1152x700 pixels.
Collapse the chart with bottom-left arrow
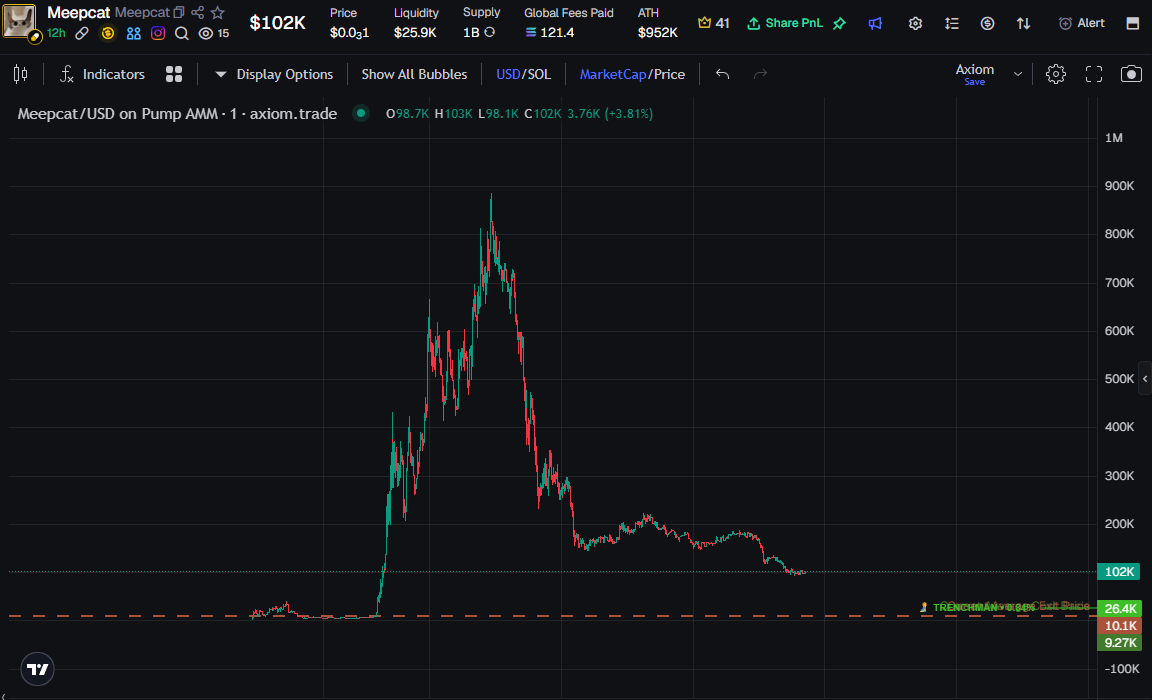pyautogui.click(x=4, y=695)
